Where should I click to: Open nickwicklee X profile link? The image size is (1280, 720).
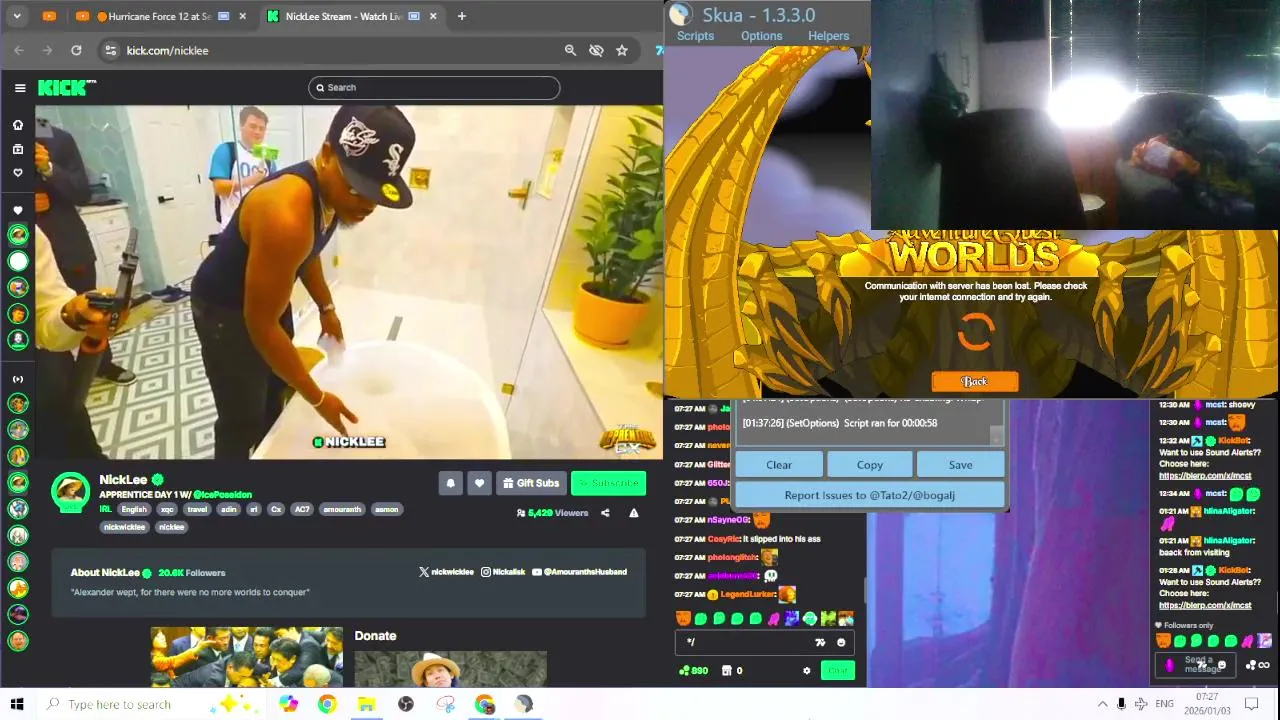point(446,572)
